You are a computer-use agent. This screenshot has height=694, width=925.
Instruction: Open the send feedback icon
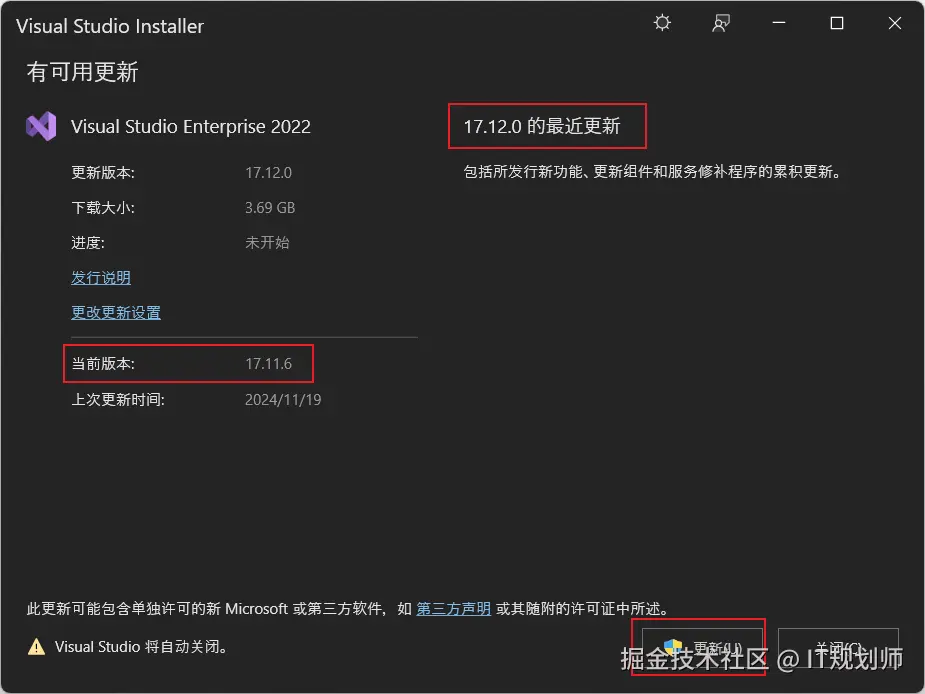tap(720, 23)
